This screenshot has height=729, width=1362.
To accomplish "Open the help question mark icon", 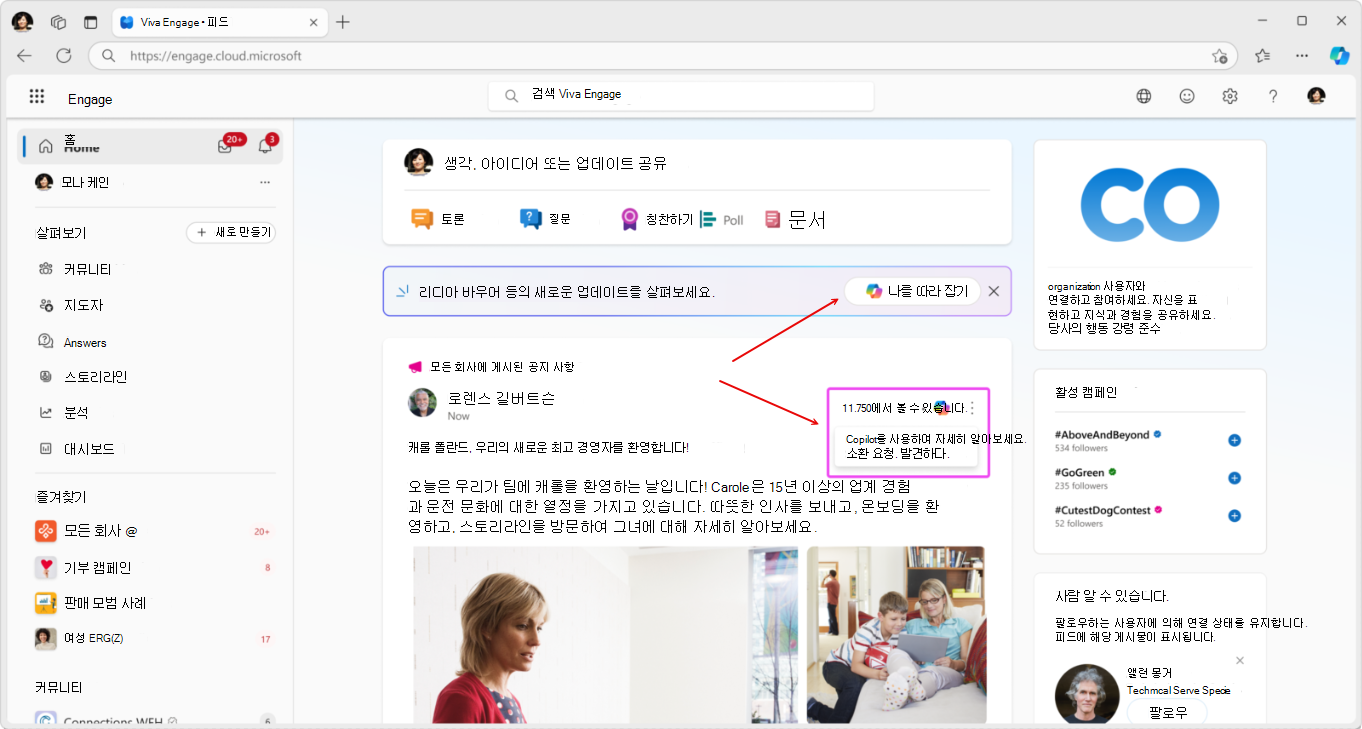I will tap(1273, 96).
